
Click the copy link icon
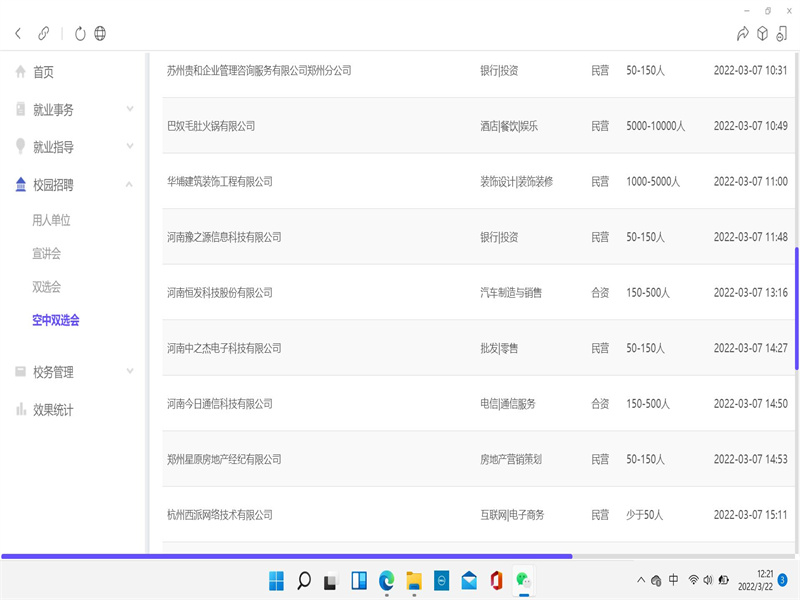(x=44, y=33)
